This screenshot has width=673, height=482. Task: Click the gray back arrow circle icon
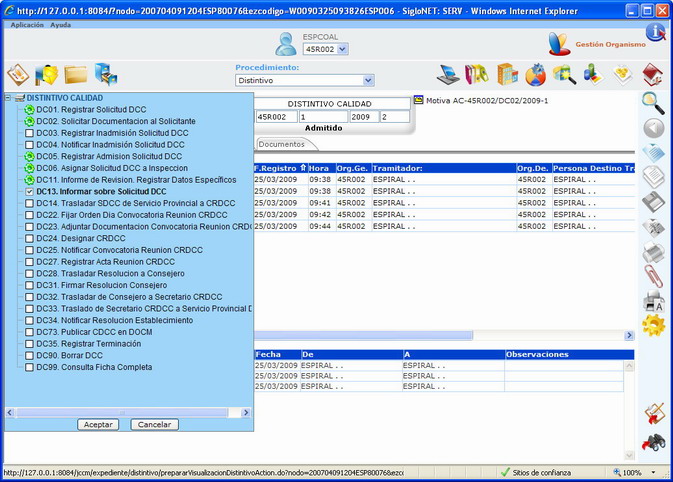[x=654, y=128]
